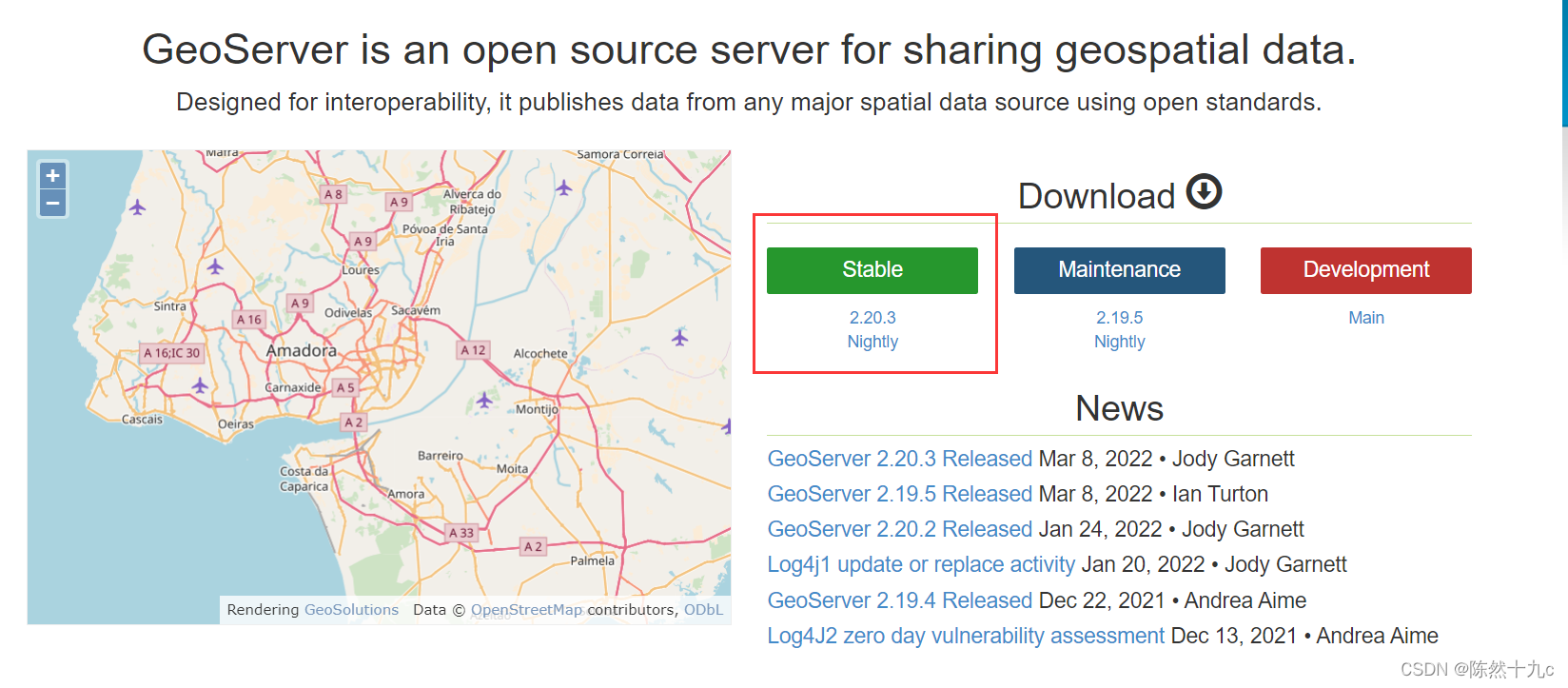1568x688 pixels.
Task: Open OpenStreetMap link in map attribution
Action: pyautogui.click(x=526, y=610)
